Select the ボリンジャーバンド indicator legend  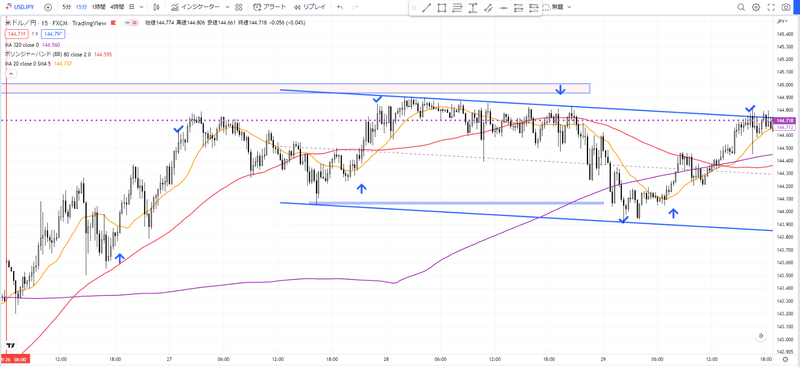[47, 54]
